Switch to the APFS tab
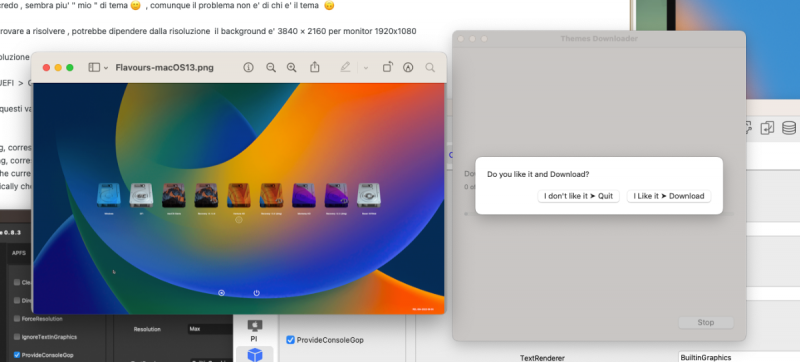800x362 pixels. point(19,253)
